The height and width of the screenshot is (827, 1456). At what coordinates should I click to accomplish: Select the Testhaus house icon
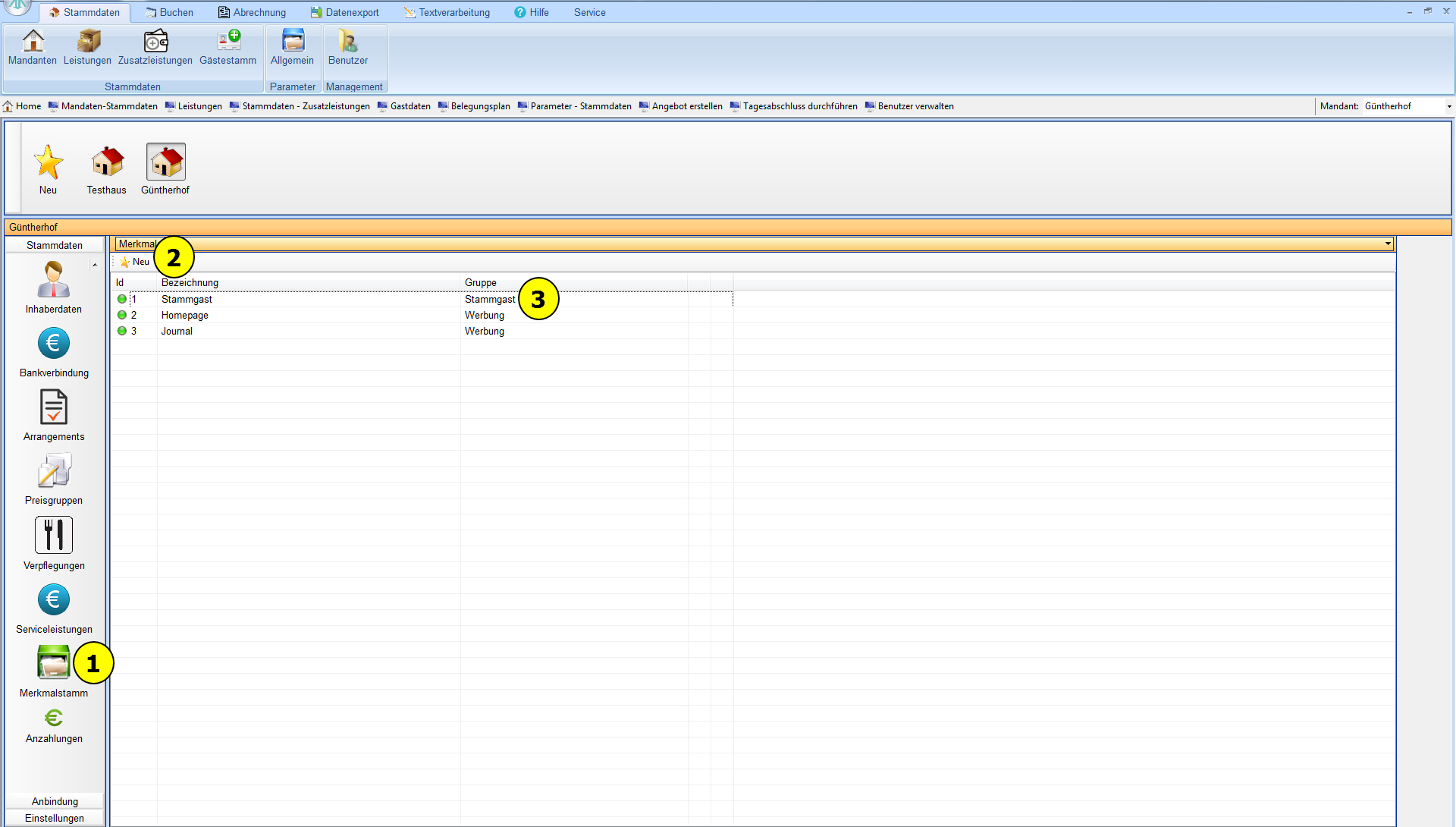[107, 162]
